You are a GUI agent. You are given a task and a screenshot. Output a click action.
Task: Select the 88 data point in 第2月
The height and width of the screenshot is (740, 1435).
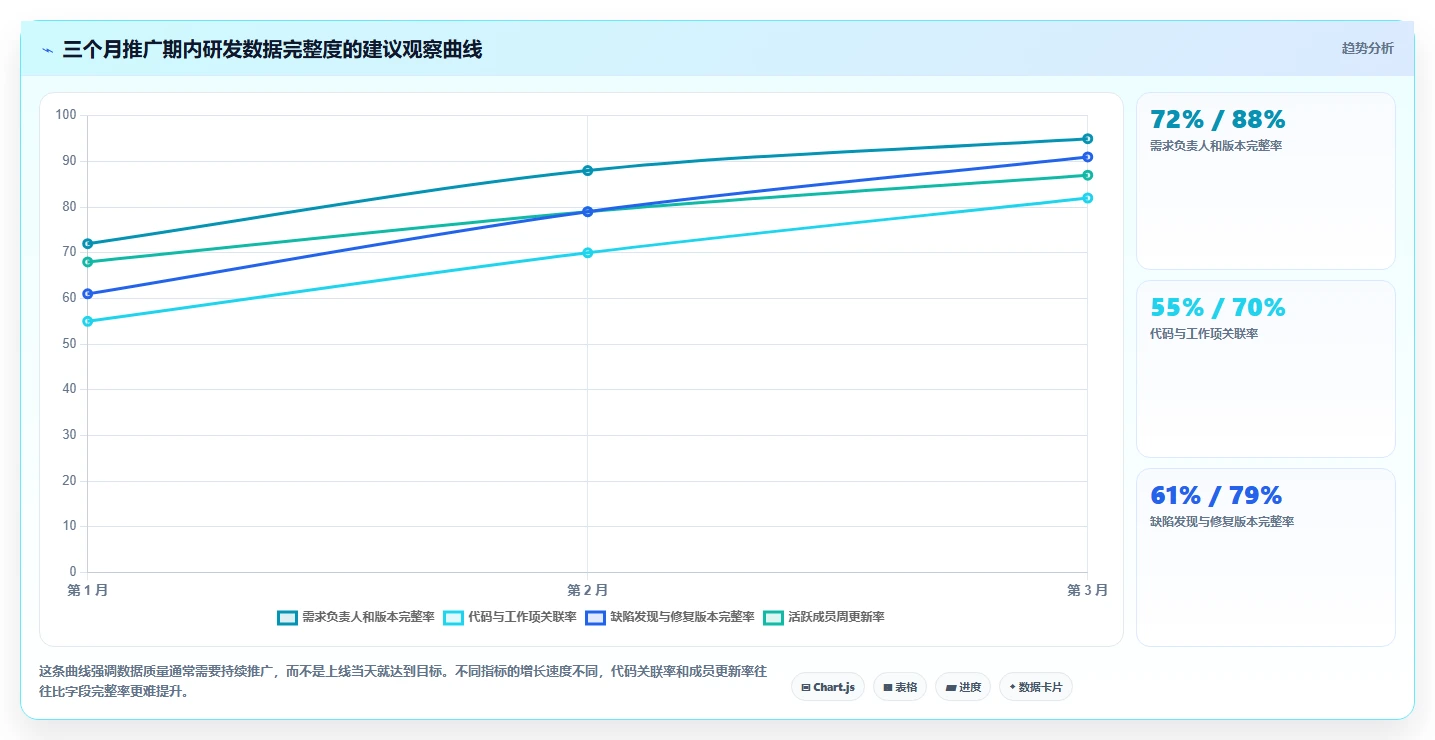click(588, 170)
